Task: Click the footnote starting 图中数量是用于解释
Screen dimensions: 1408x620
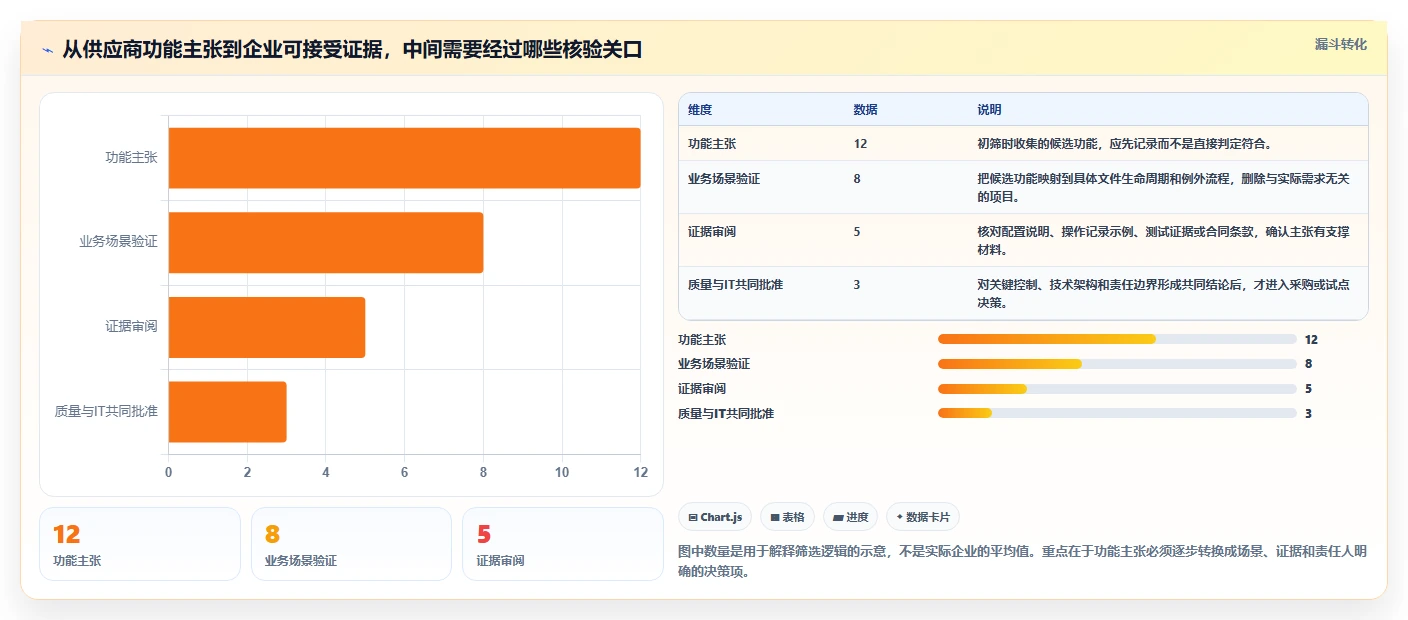Action: pos(1022,561)
